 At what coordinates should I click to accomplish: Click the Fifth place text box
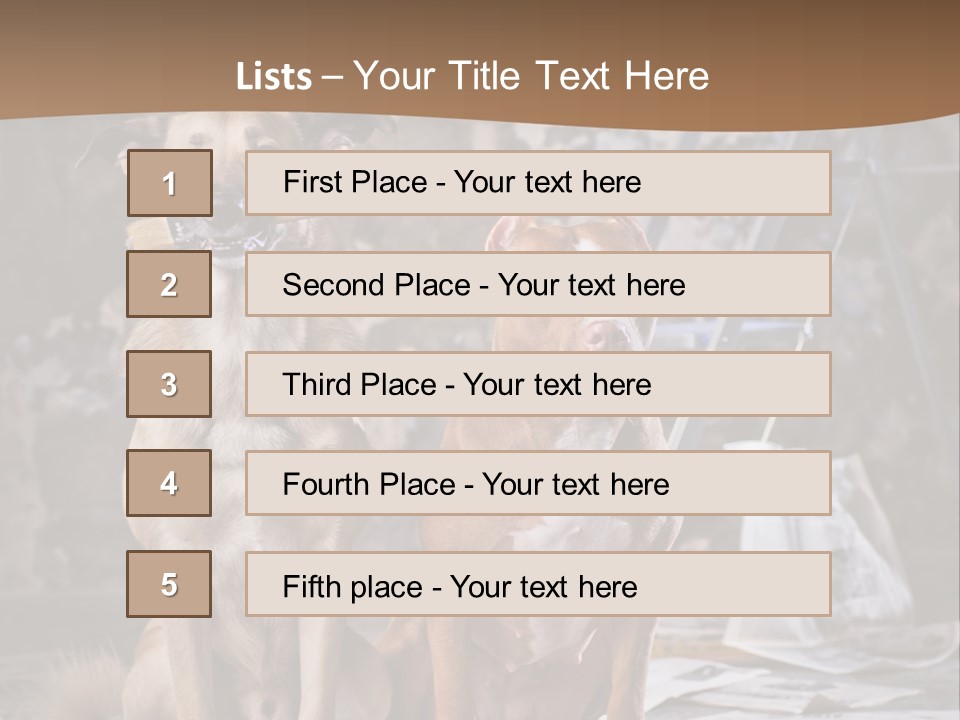[538, 583]
